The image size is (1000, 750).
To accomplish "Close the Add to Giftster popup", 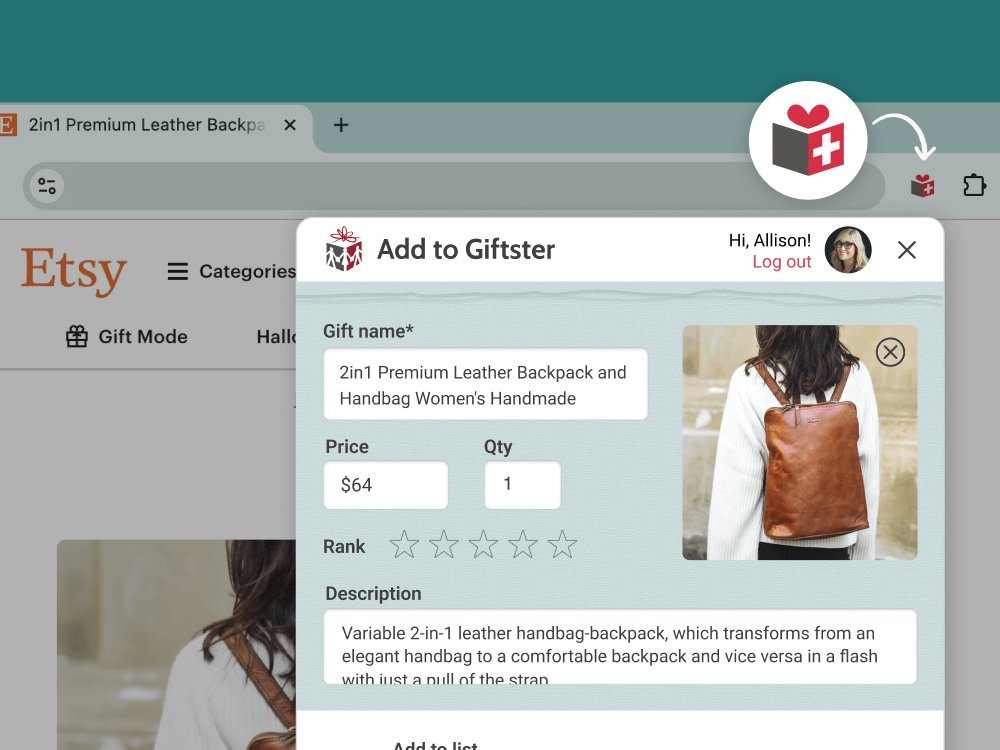I will click(x=906, y=250).
